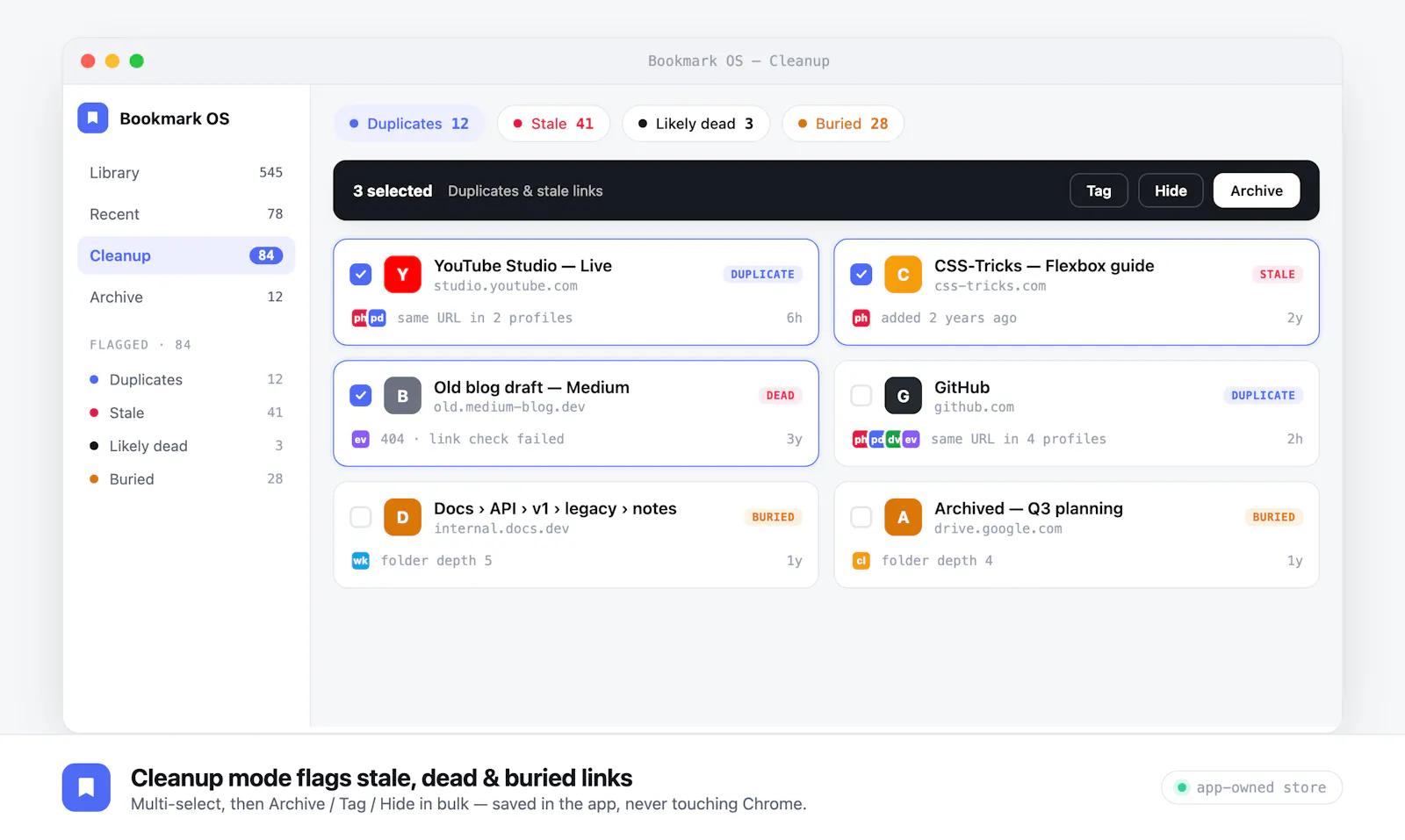
Task: Click the '3 selected' text in selection bar
Action: (393, 190)
